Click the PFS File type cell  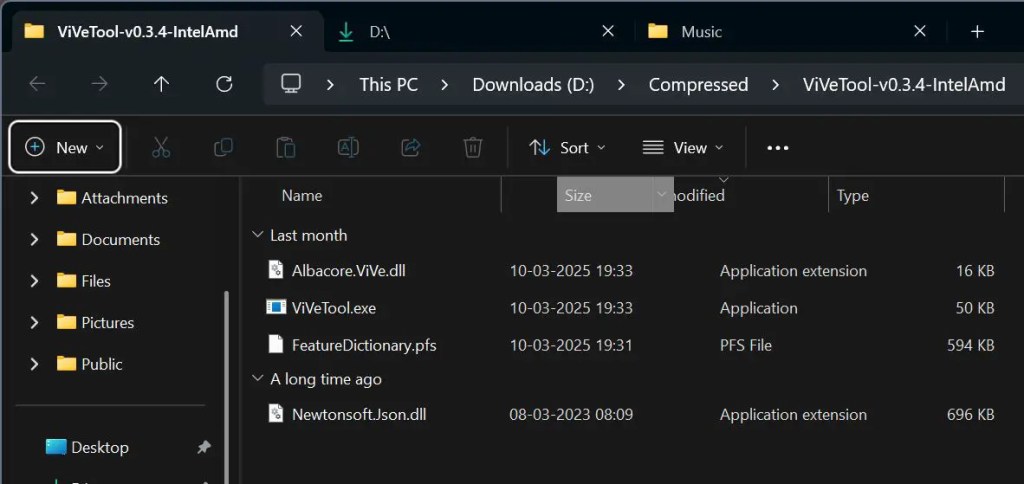[746, 345]
